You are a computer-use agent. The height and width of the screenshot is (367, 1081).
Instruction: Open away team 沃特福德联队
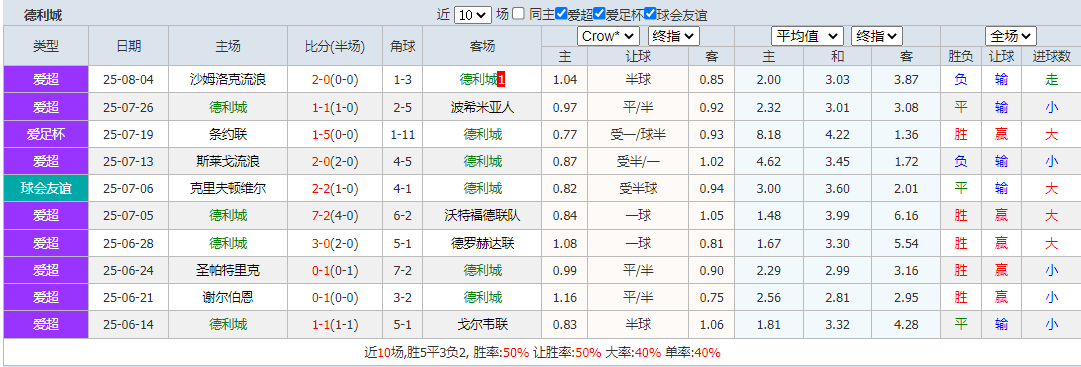[482, 216]
